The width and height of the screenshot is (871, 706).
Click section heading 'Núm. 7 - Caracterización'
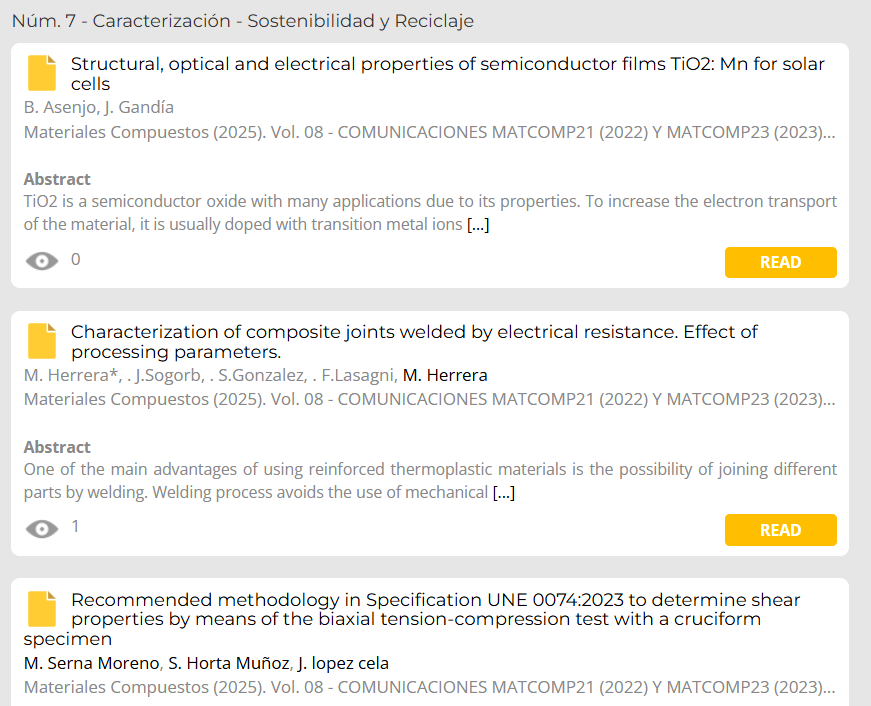(x=243, y=21)
